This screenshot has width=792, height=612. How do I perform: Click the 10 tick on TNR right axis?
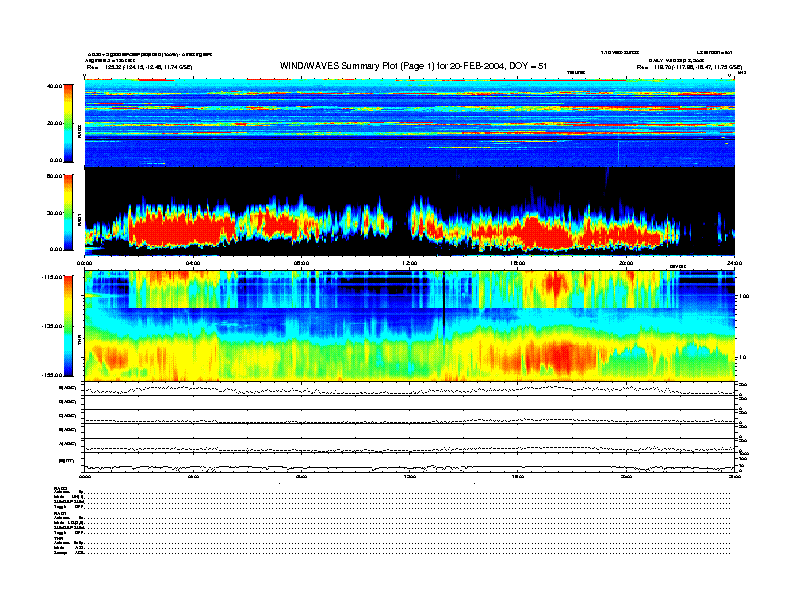[740, 357]
